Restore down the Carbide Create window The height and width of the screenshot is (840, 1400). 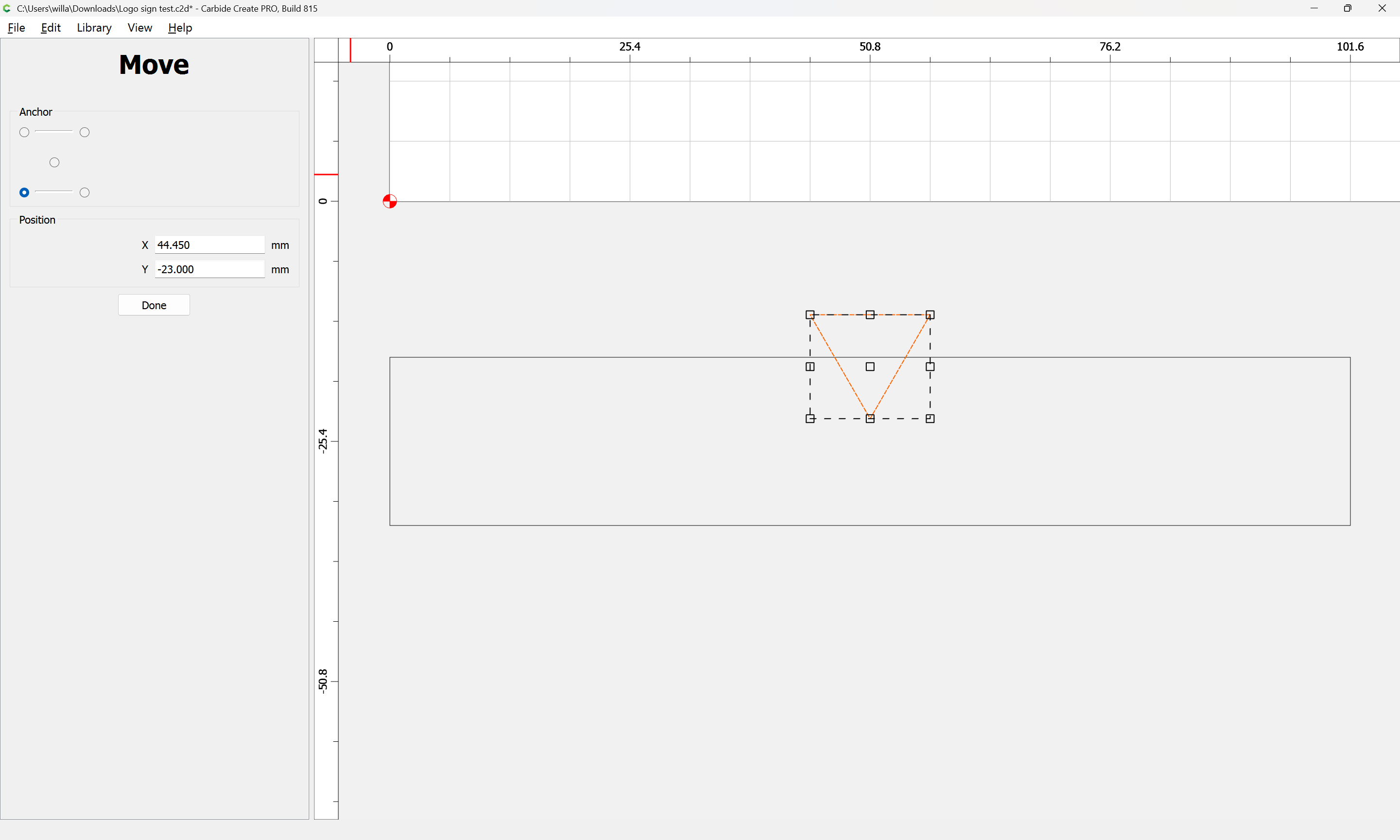[1348, 8]
